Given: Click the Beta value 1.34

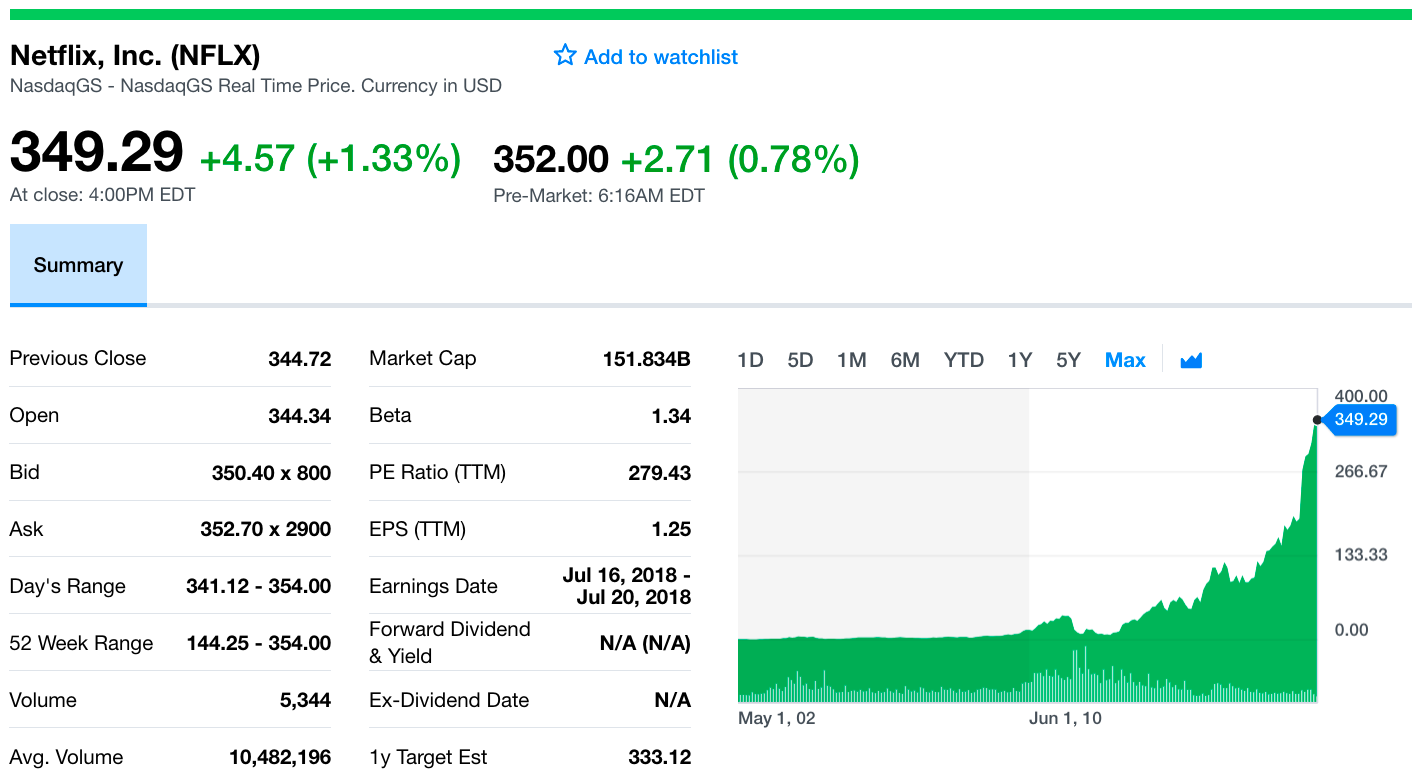Looking at the screenshot, I should point(671,416).
